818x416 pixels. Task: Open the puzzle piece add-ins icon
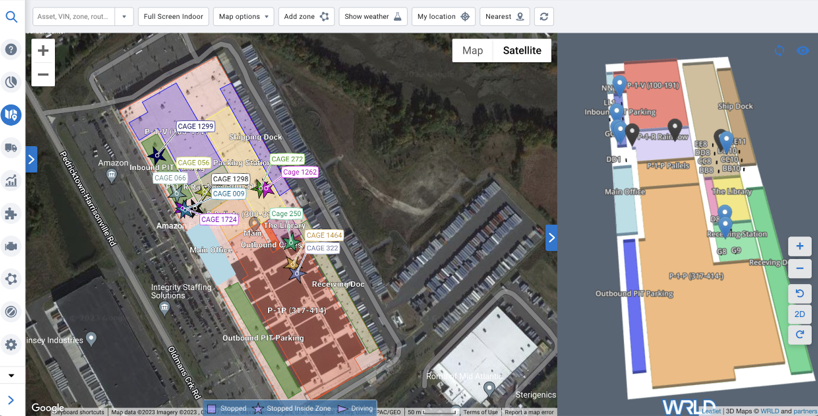tap(11, 213)
